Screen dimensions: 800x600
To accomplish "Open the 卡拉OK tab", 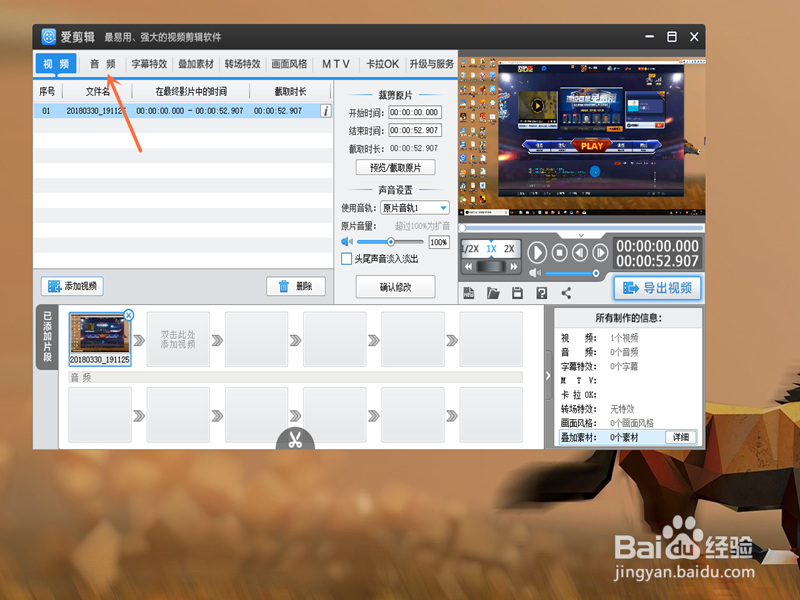I will pyautogui.click(x=383, y=64).
